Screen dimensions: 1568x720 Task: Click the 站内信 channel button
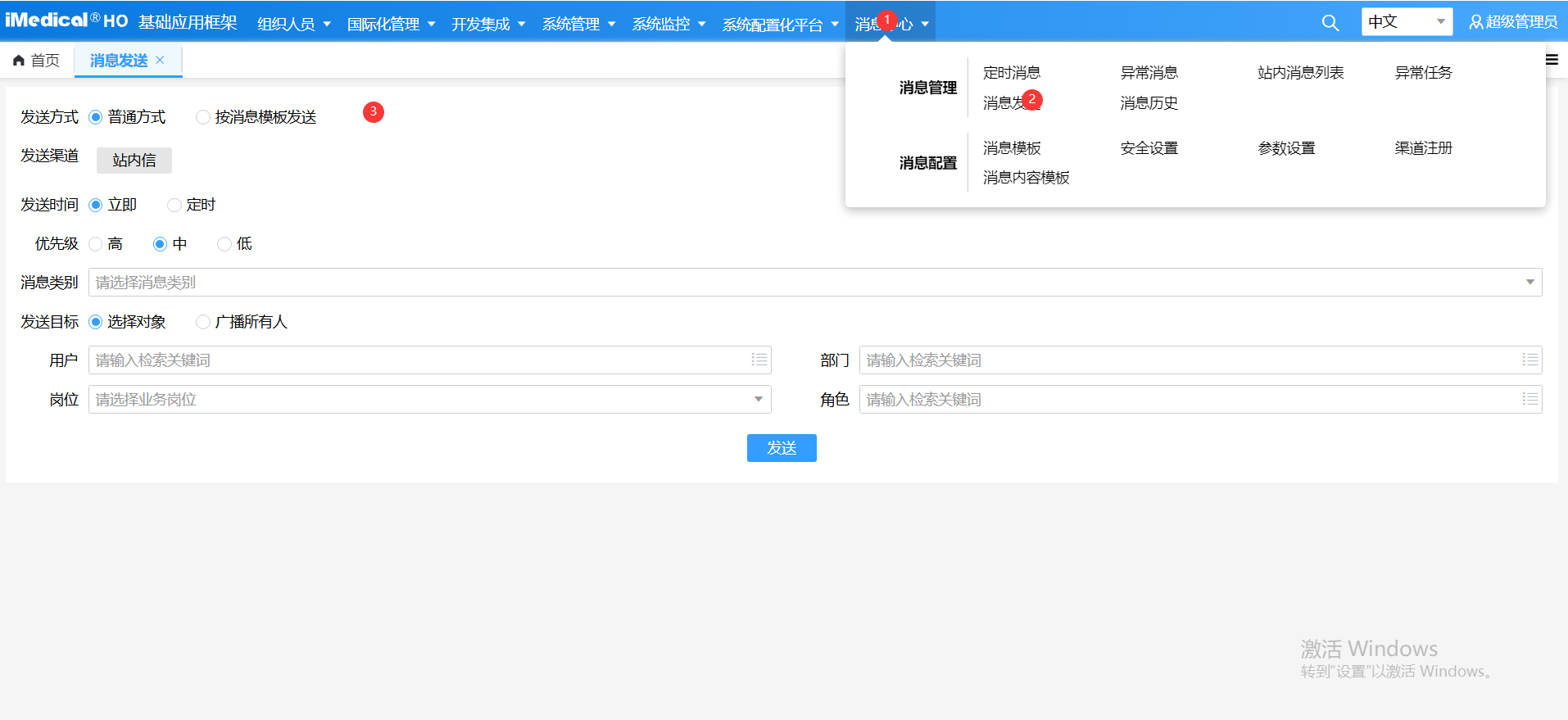134,161
